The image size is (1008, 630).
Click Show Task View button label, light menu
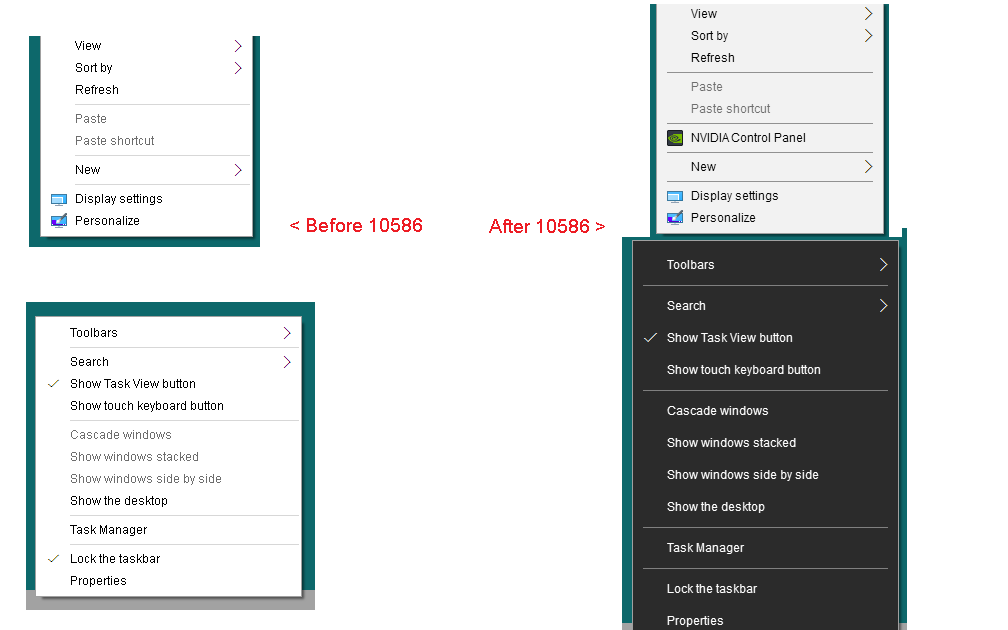pos(132,384)
